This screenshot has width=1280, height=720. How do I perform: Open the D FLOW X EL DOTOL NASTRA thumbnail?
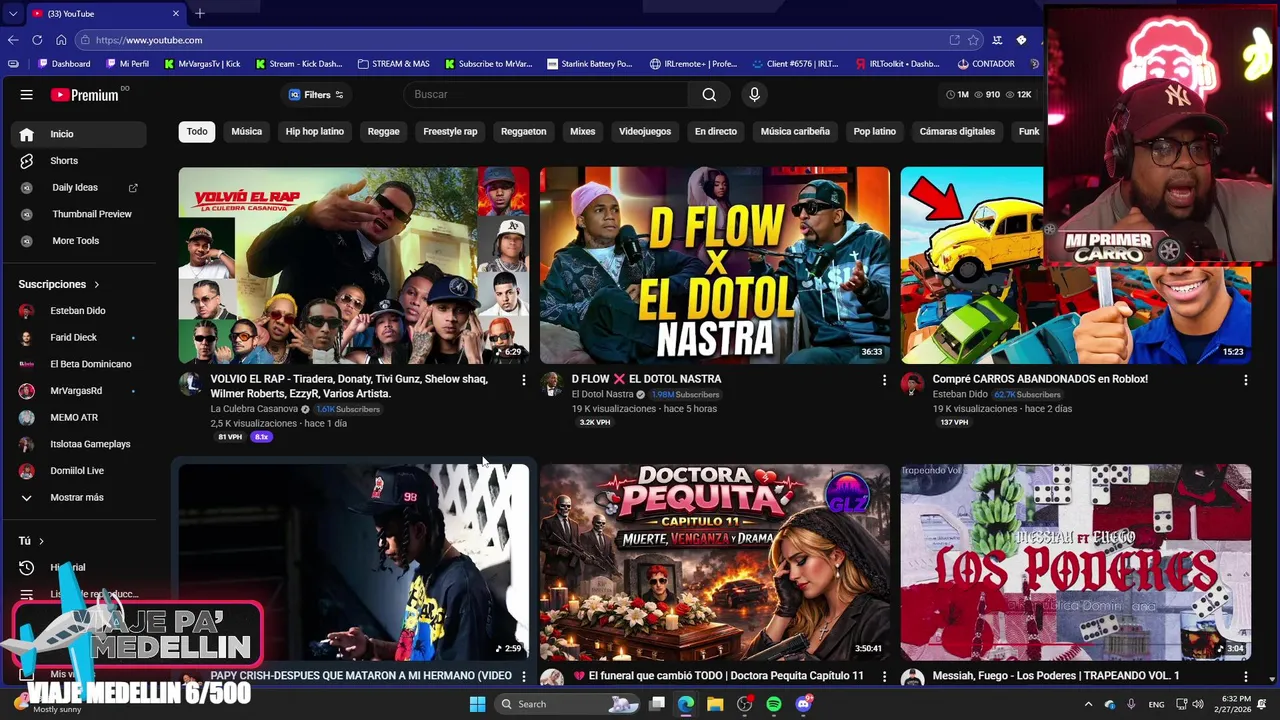point(715,265)
